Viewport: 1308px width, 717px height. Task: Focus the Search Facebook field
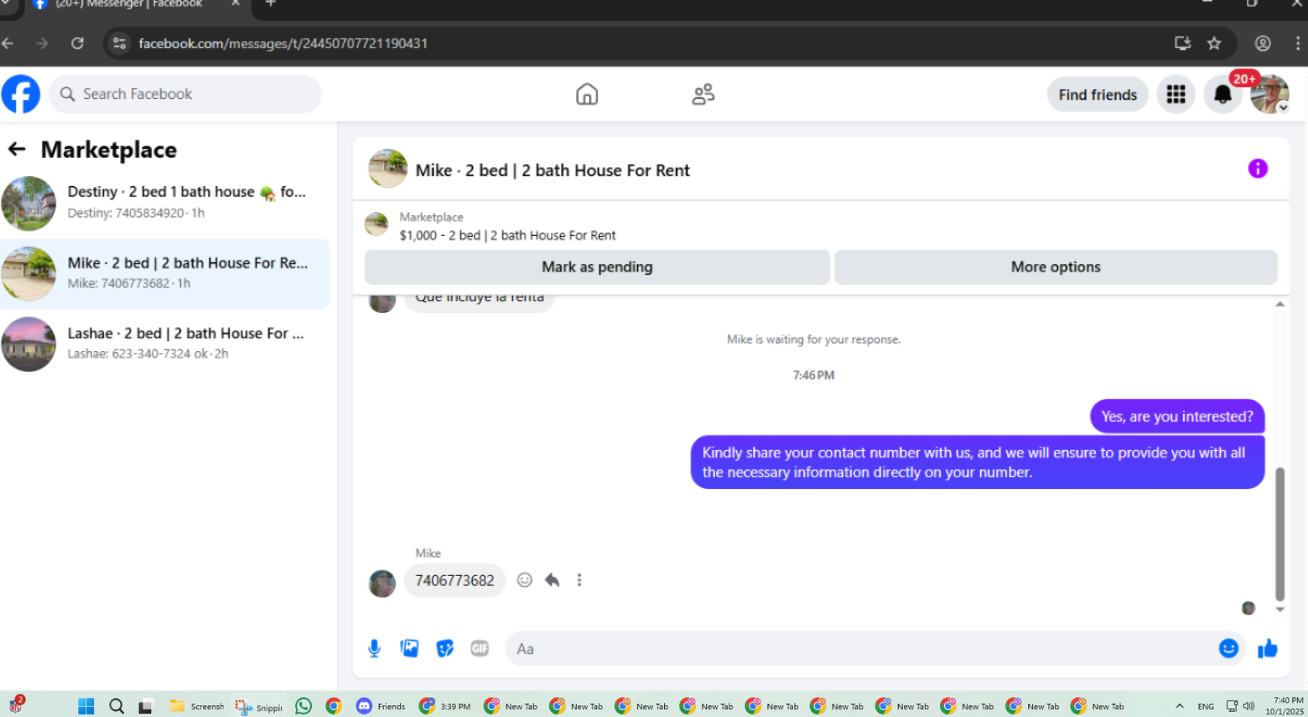tap(185, 94)
